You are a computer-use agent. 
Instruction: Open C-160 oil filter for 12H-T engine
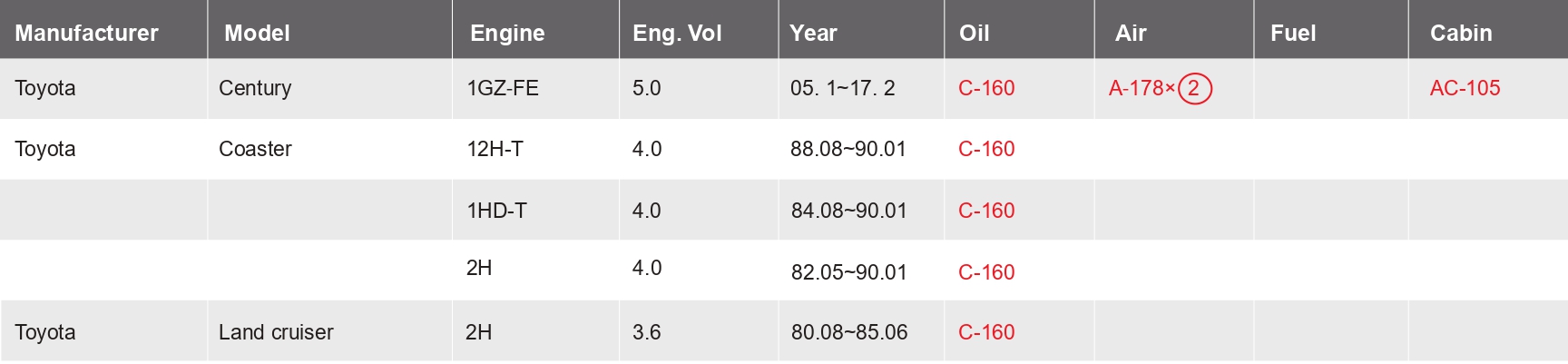click(x=986, y=149)
